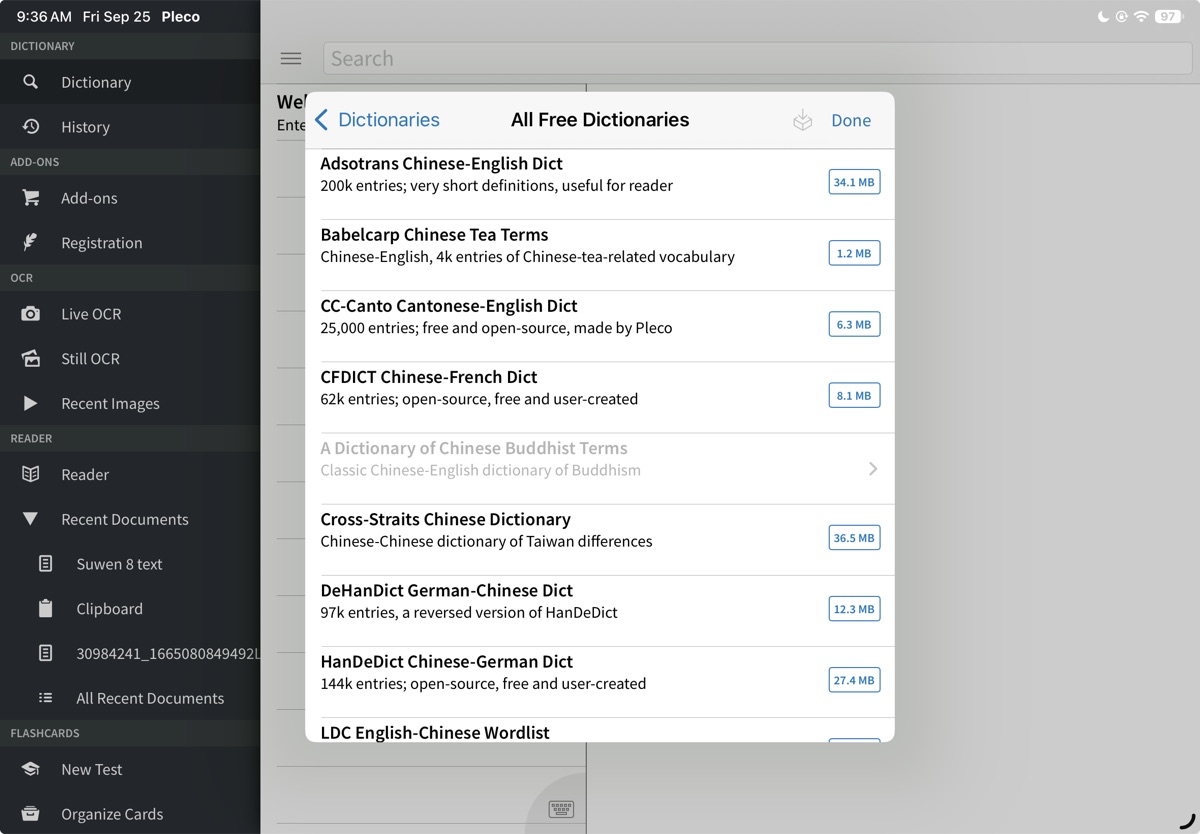Click the hamburger menu icon beside Search
The width and height of the screenshot is (1200, 834).
coord(291,59)
